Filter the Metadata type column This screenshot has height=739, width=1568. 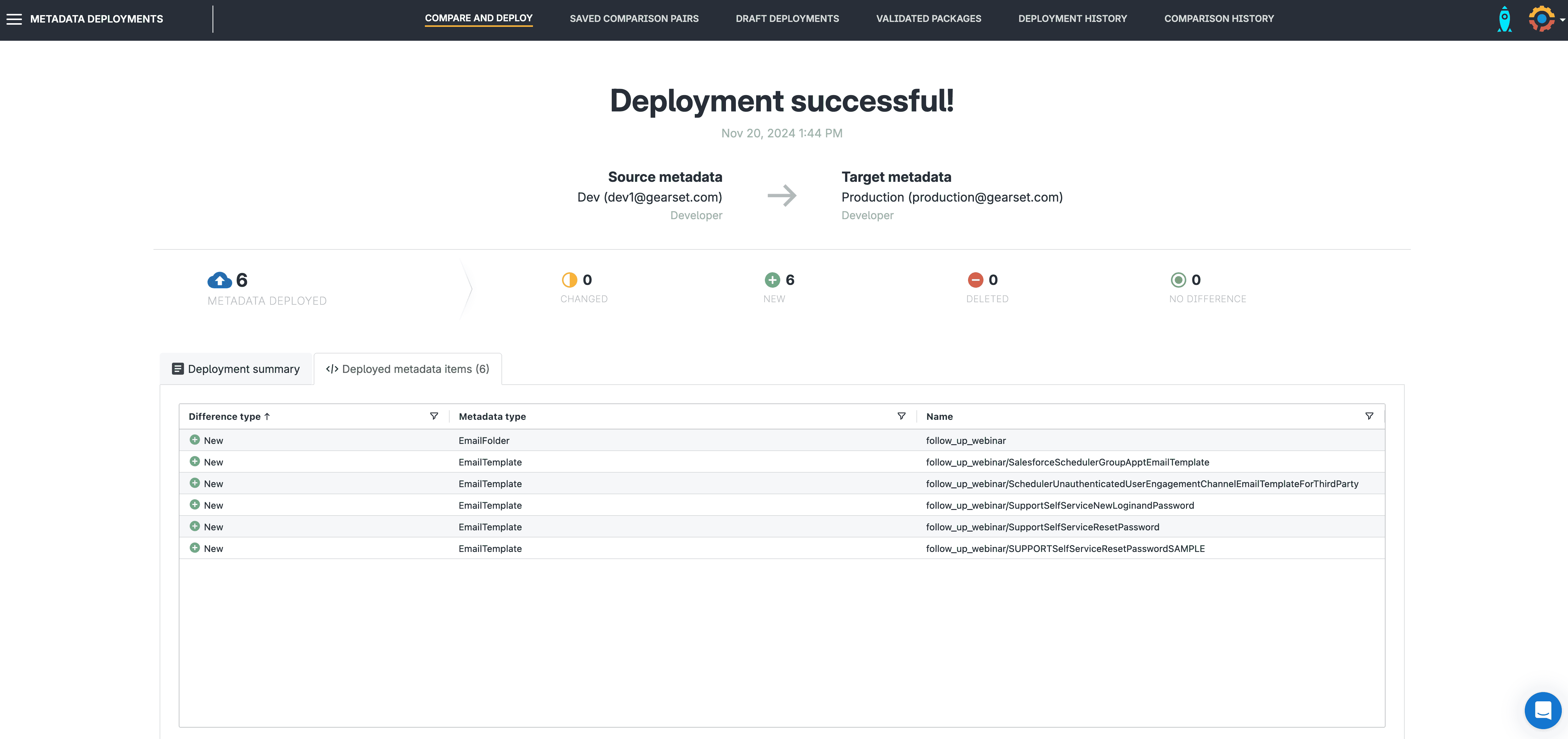tap(901, 416)
